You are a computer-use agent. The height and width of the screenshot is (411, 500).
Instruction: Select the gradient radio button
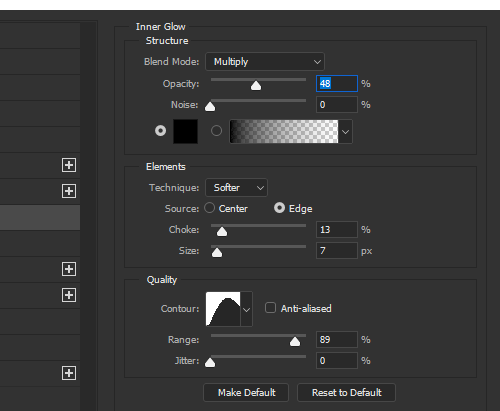216,131
